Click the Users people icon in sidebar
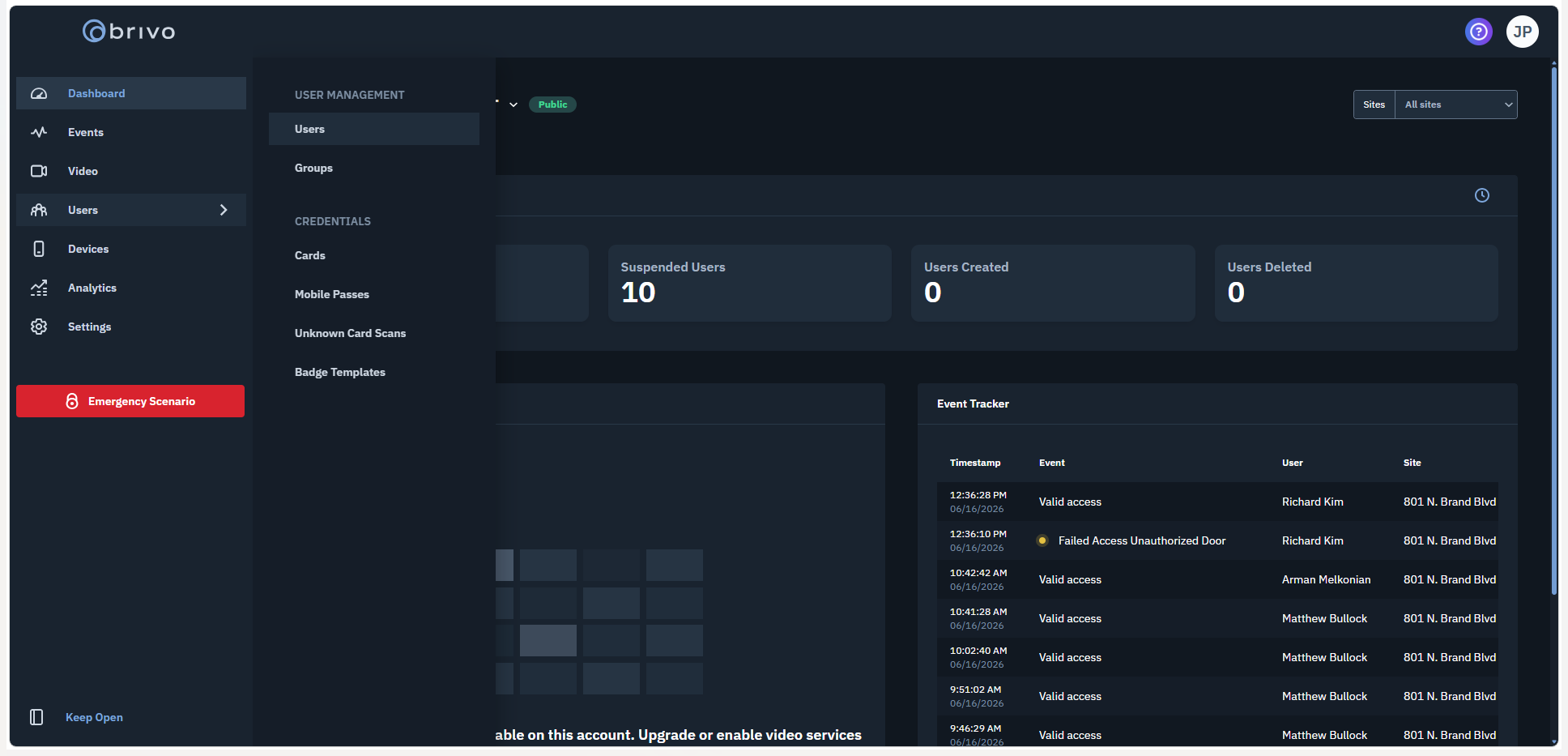The height and width of the screenshot is (756, 1568). pos(39,210)
